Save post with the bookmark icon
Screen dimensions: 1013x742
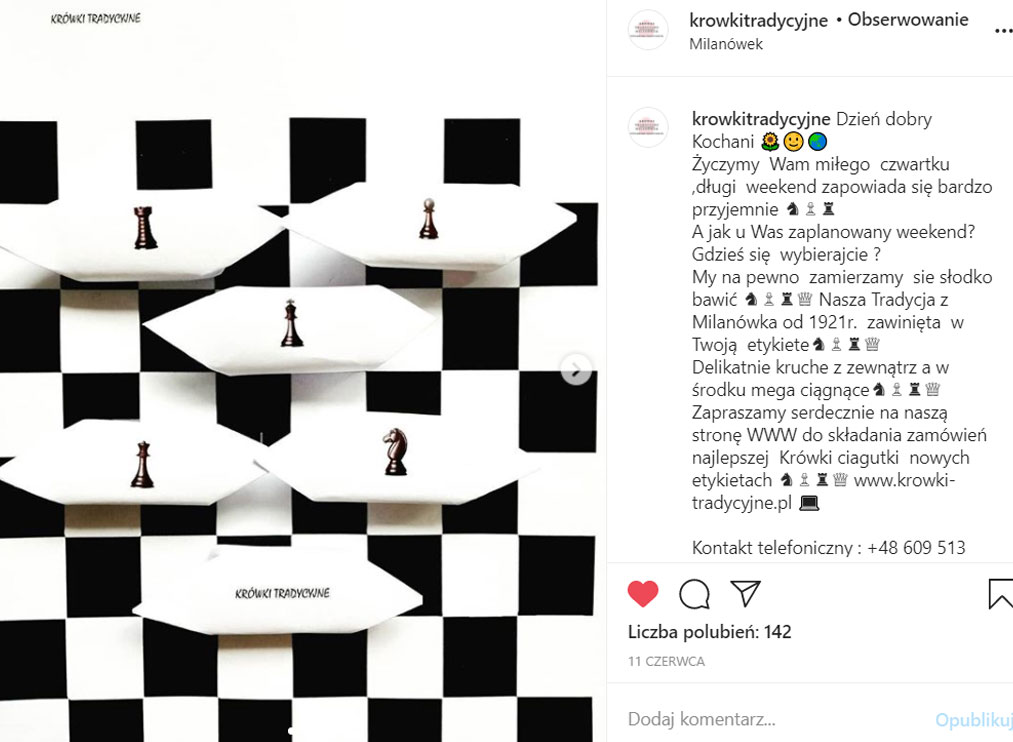pyautogui.click(x=1001, y=594)
